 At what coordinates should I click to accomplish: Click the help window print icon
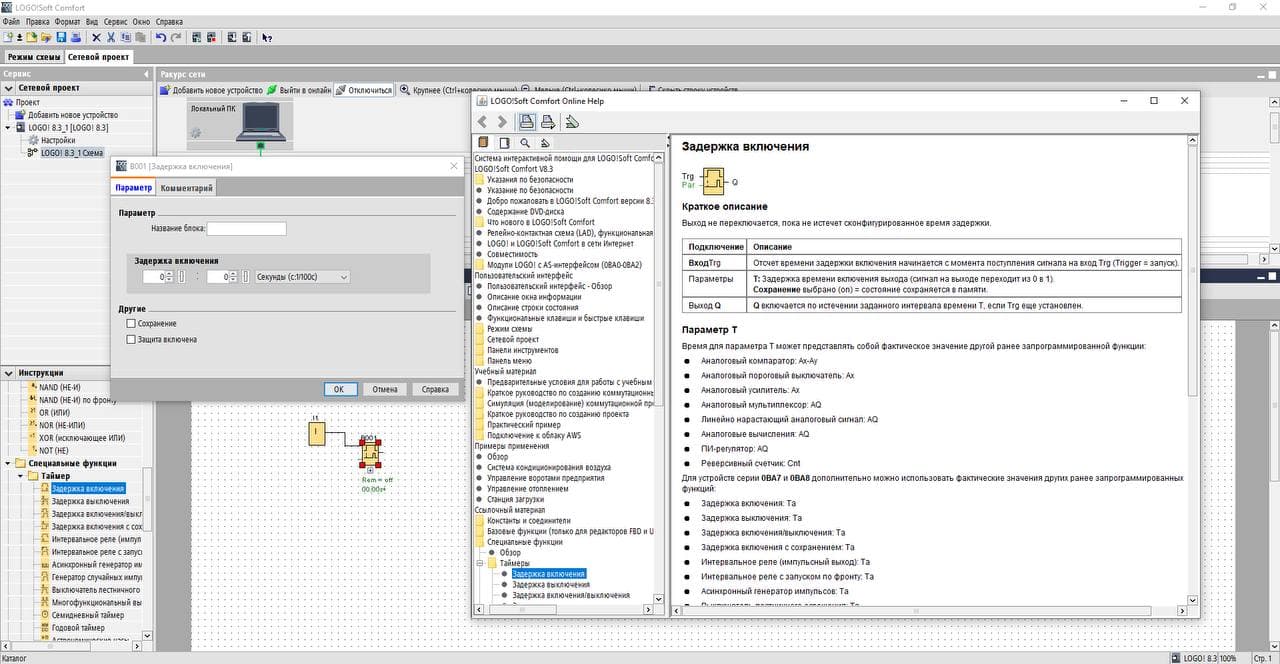click(x=526, y=122)
